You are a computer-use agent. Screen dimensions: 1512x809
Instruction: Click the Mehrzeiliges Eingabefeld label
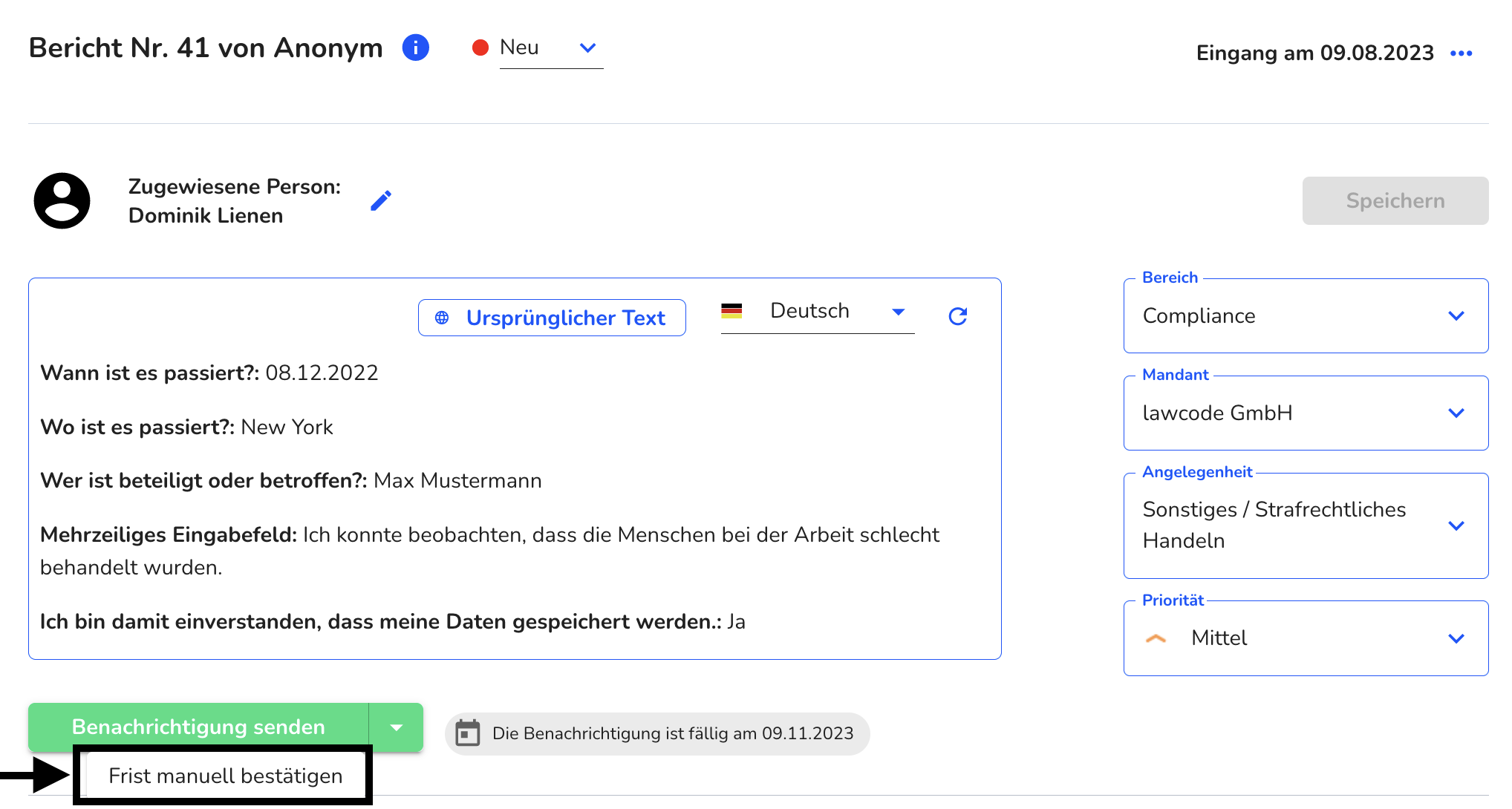169,535
